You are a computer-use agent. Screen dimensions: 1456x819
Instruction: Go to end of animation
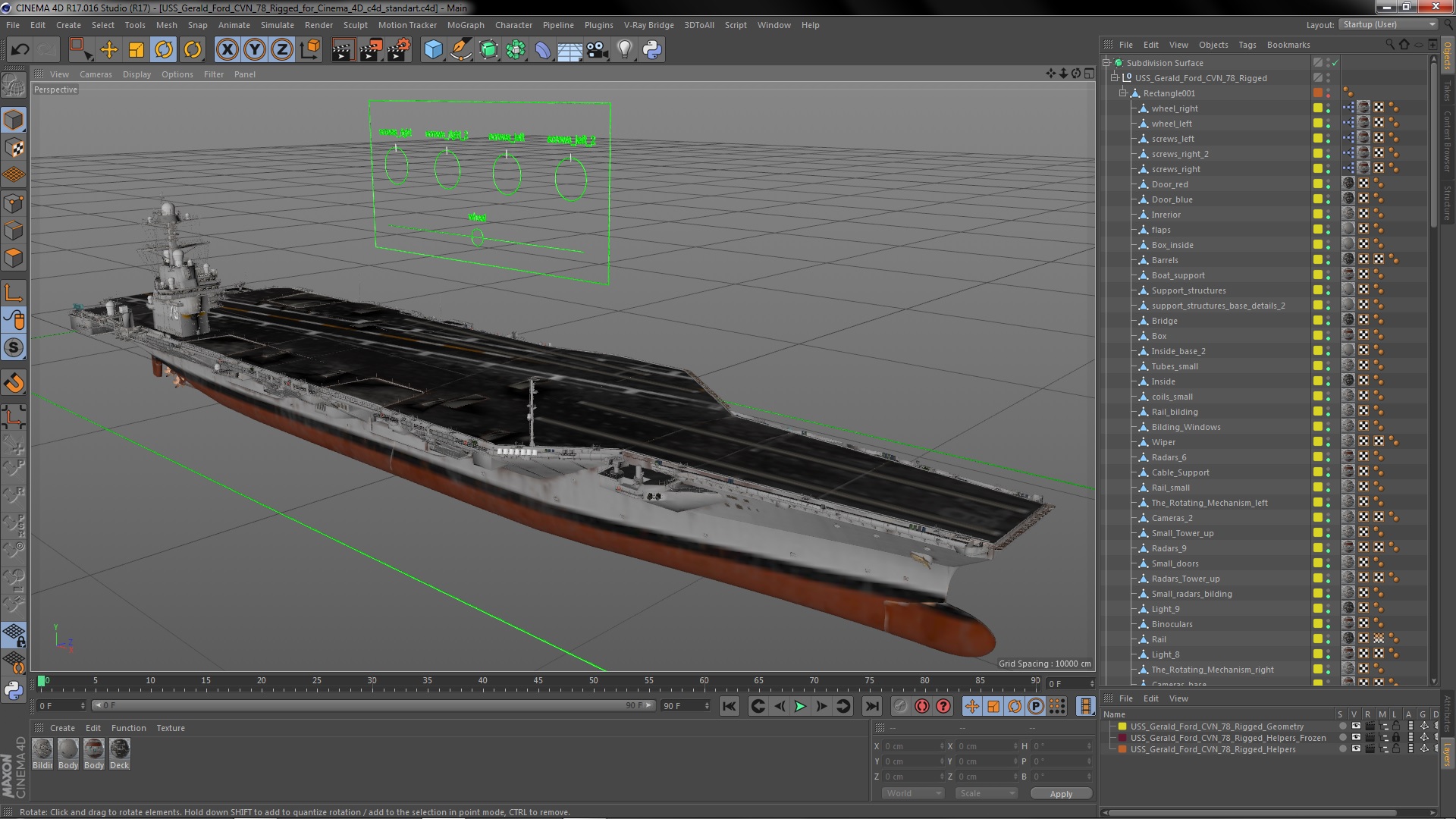[872, 706]
